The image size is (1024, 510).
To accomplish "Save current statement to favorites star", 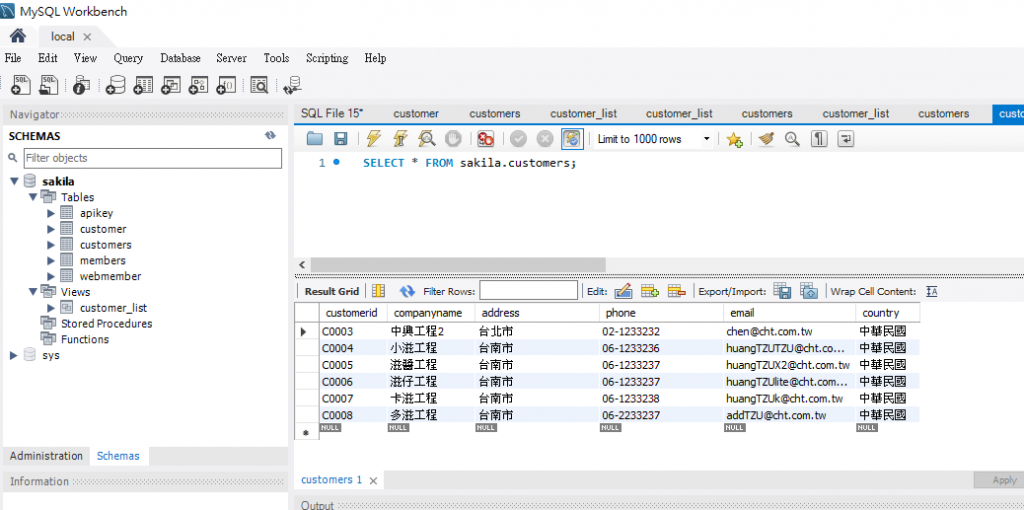I will pyautogui.click(x=735, y=139).
